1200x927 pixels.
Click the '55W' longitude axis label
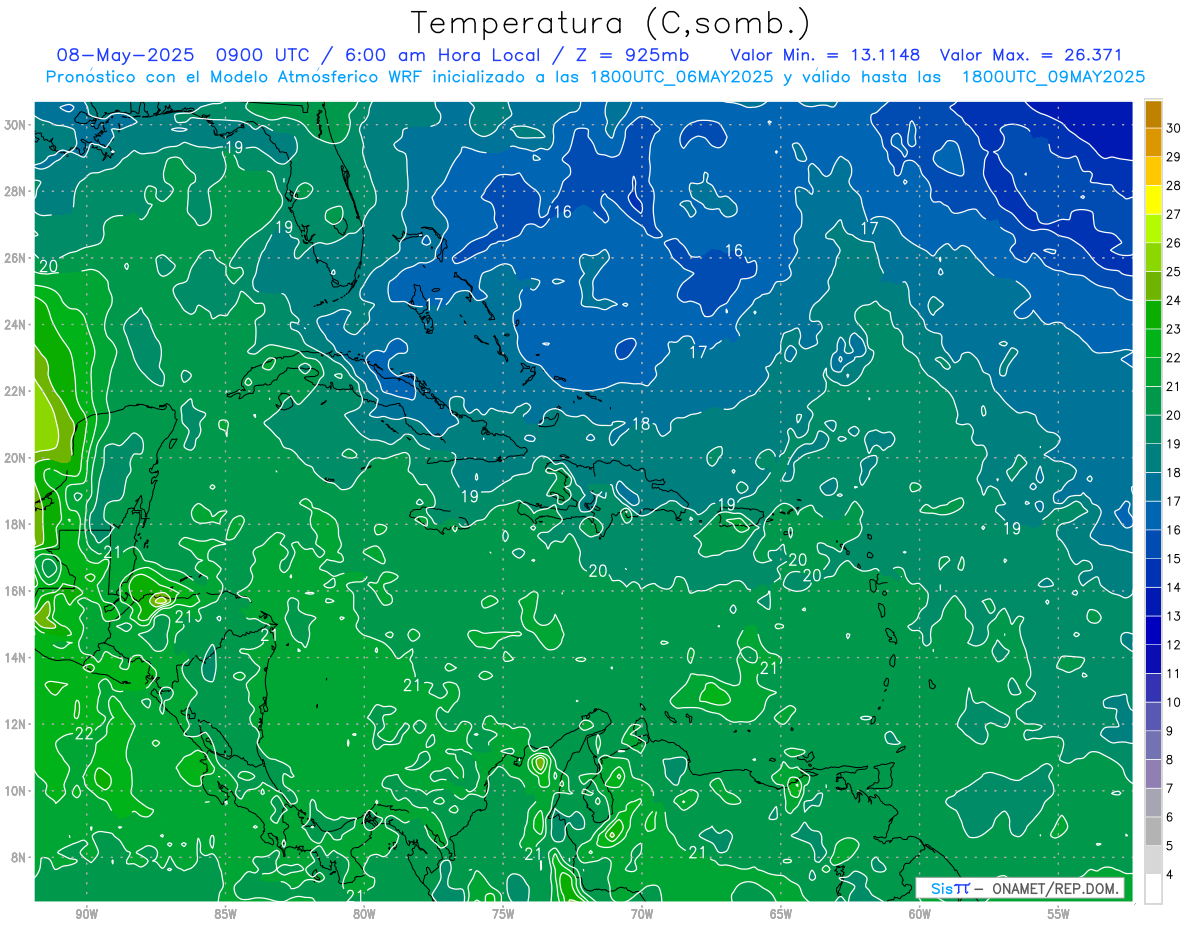tap(1059, 914)
